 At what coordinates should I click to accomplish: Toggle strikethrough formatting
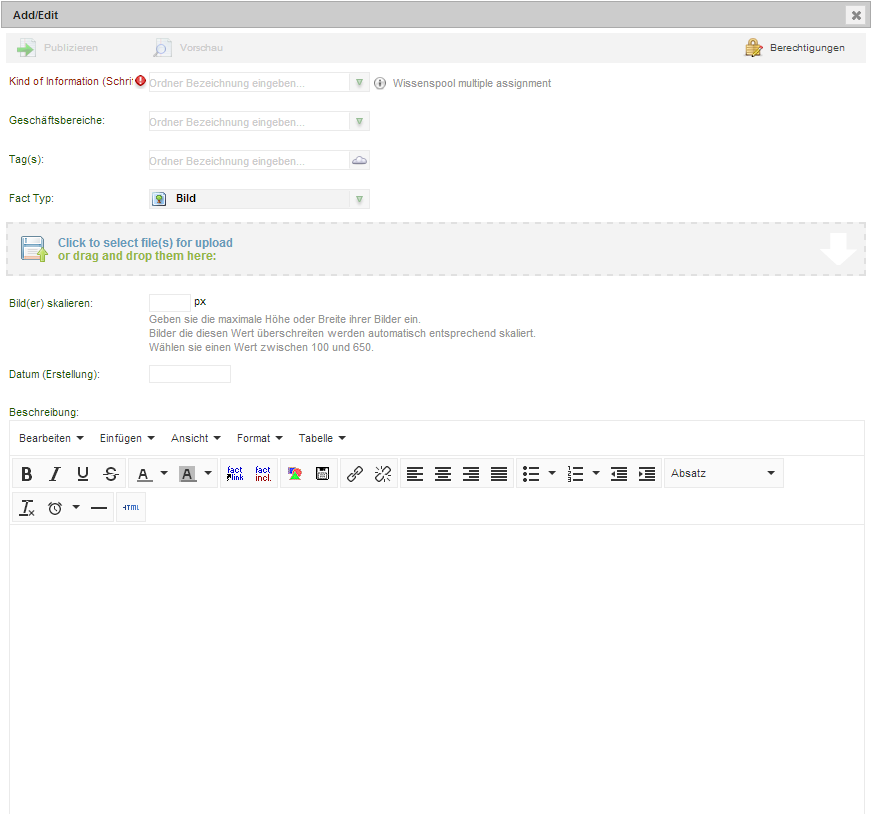111,473
